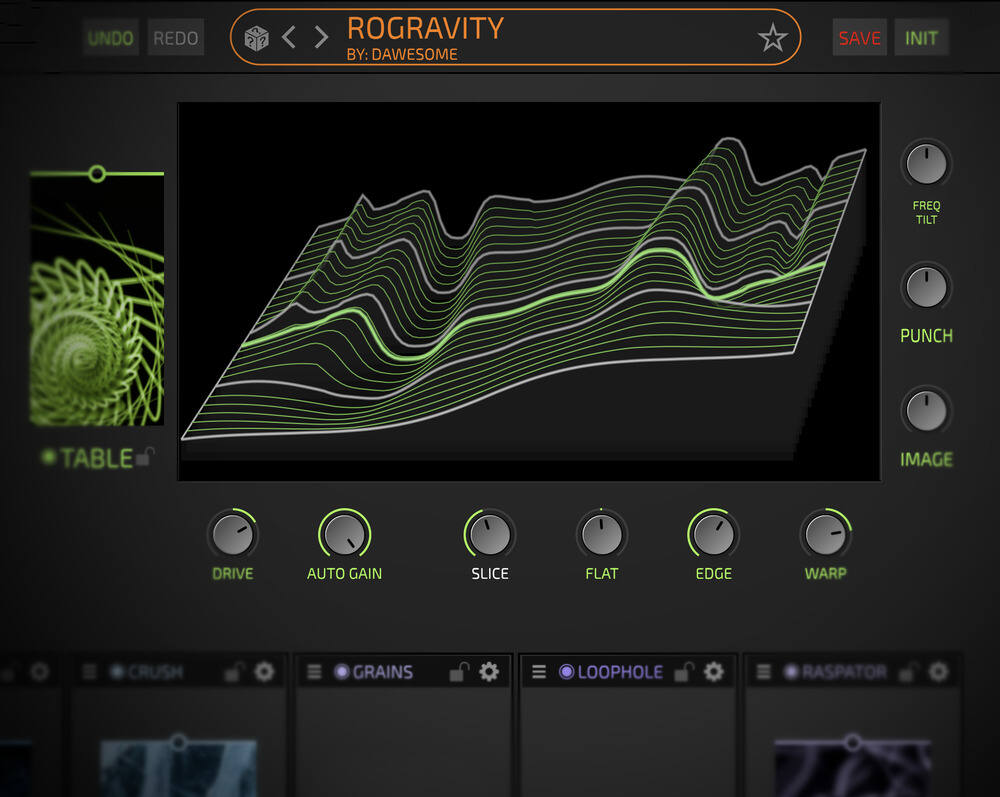Click the SAVE button

coord(859,38)
